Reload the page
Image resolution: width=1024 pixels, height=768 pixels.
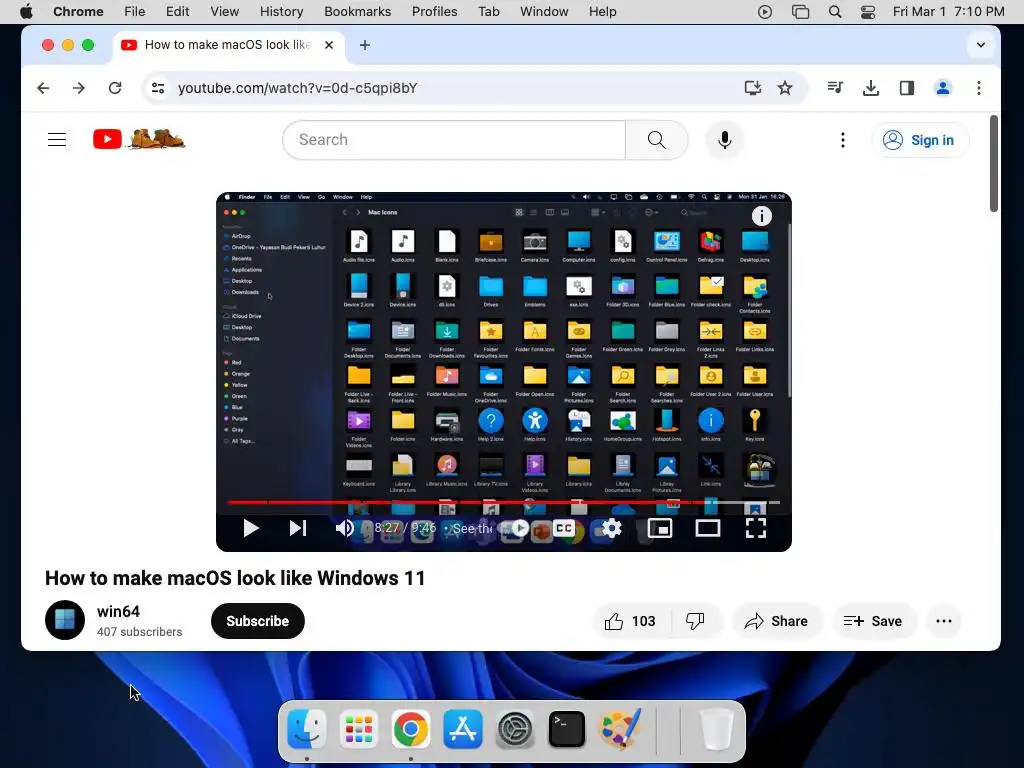click(x=115, y=88)
